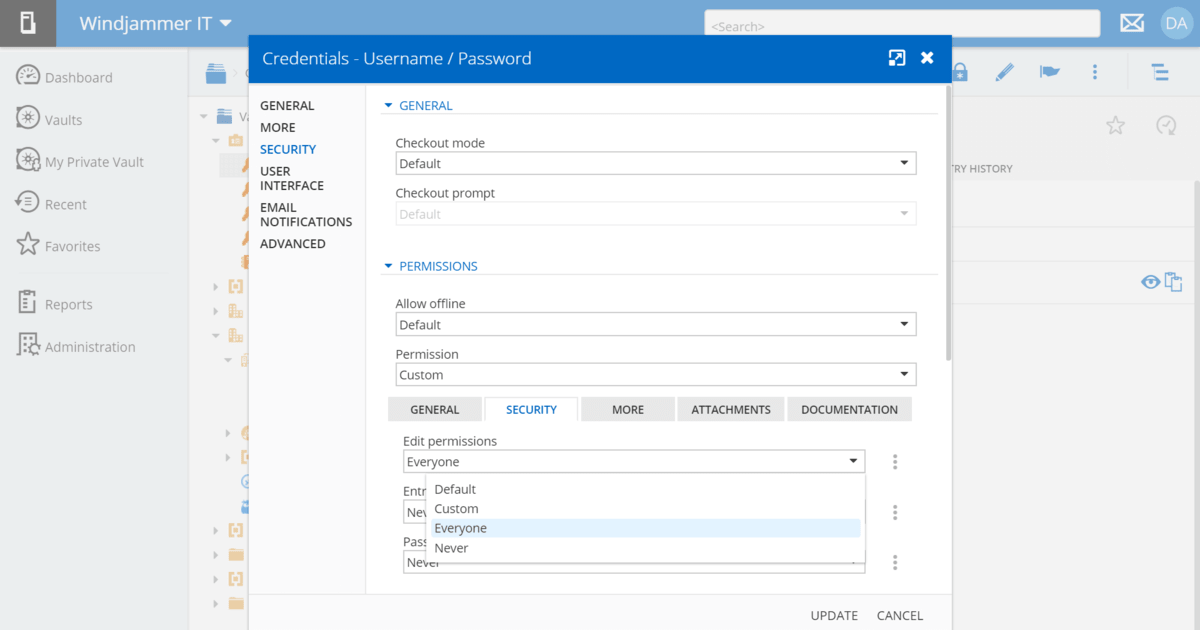Go to My Private Vault
The image size is (1200, 630).
(x=80, y=161)
